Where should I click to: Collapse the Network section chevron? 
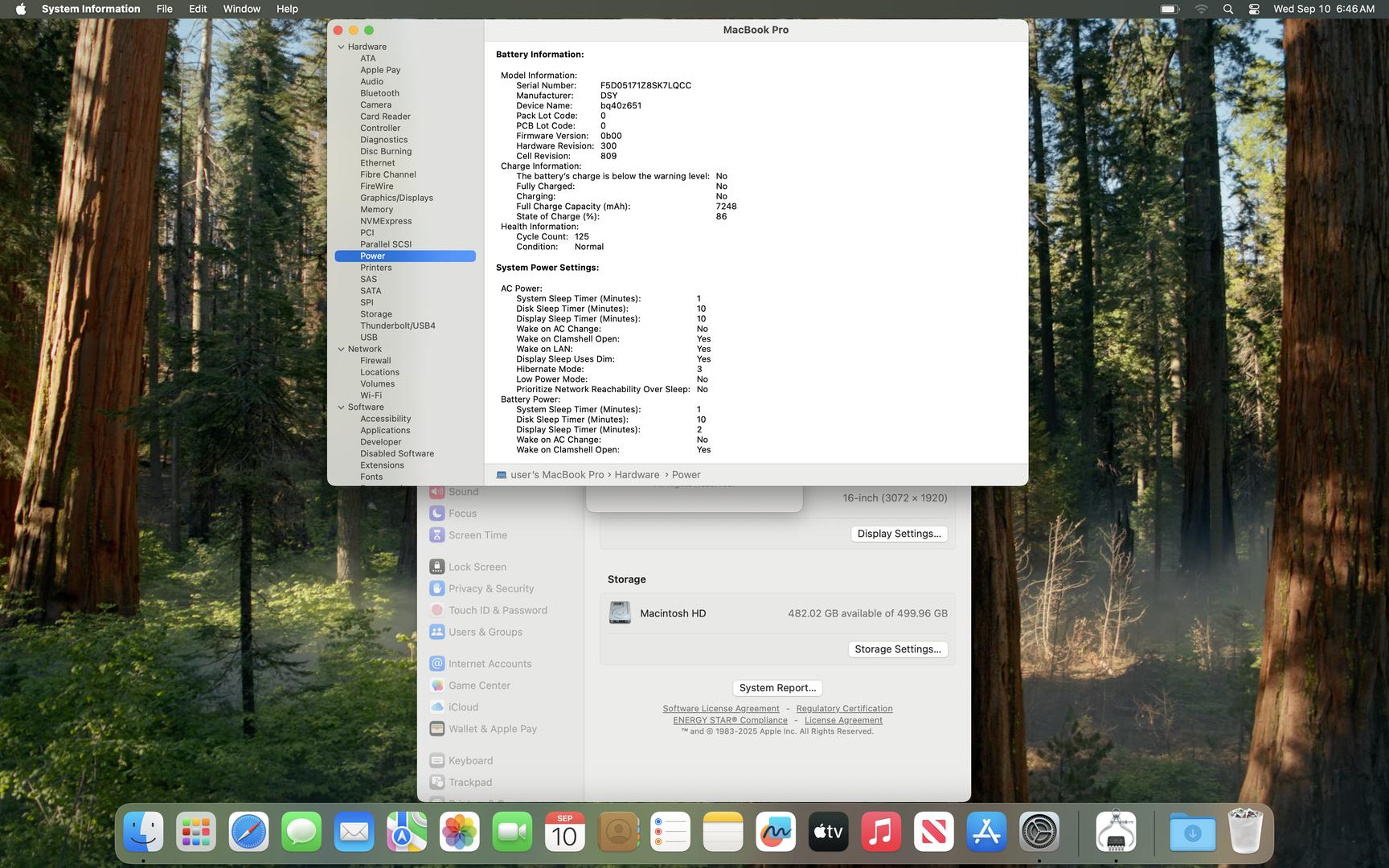click(x=341, y=349)
